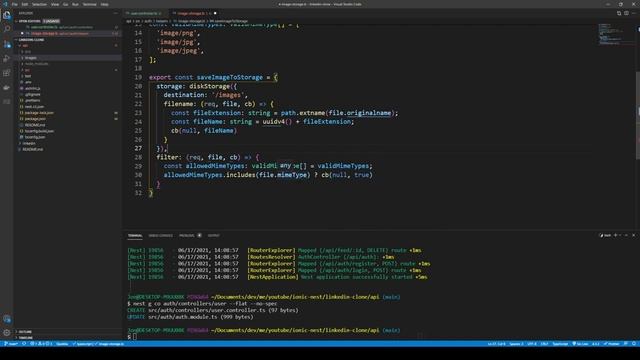This screenshot has height=360, width=640.
Task: Open nest-cli.json file in explorer
Action: click(x=34, y=107)
